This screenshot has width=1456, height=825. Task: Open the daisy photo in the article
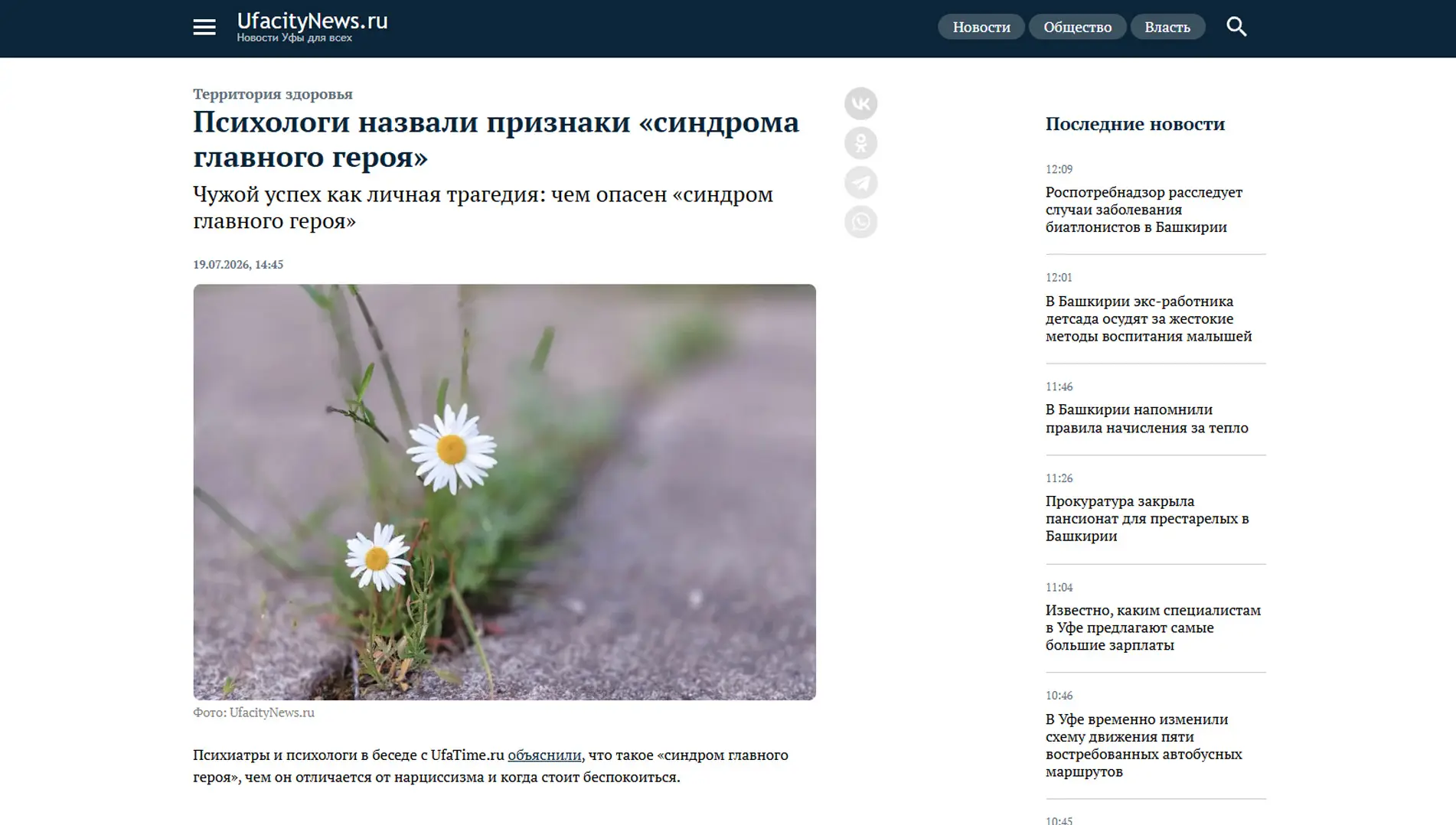pyautogui.click(x=504, y=492)
